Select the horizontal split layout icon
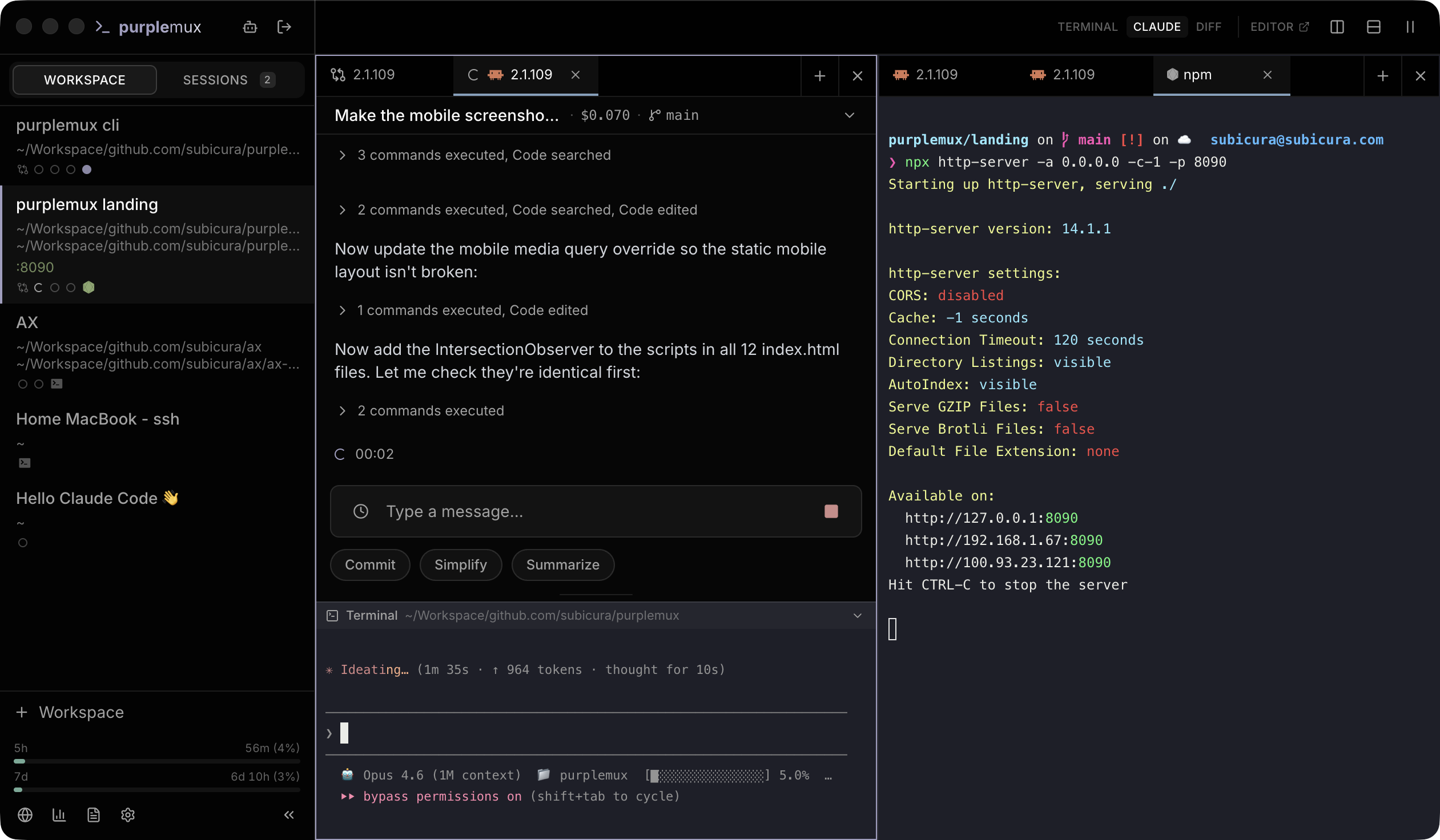1440x840 pixels. (1374, 27)
